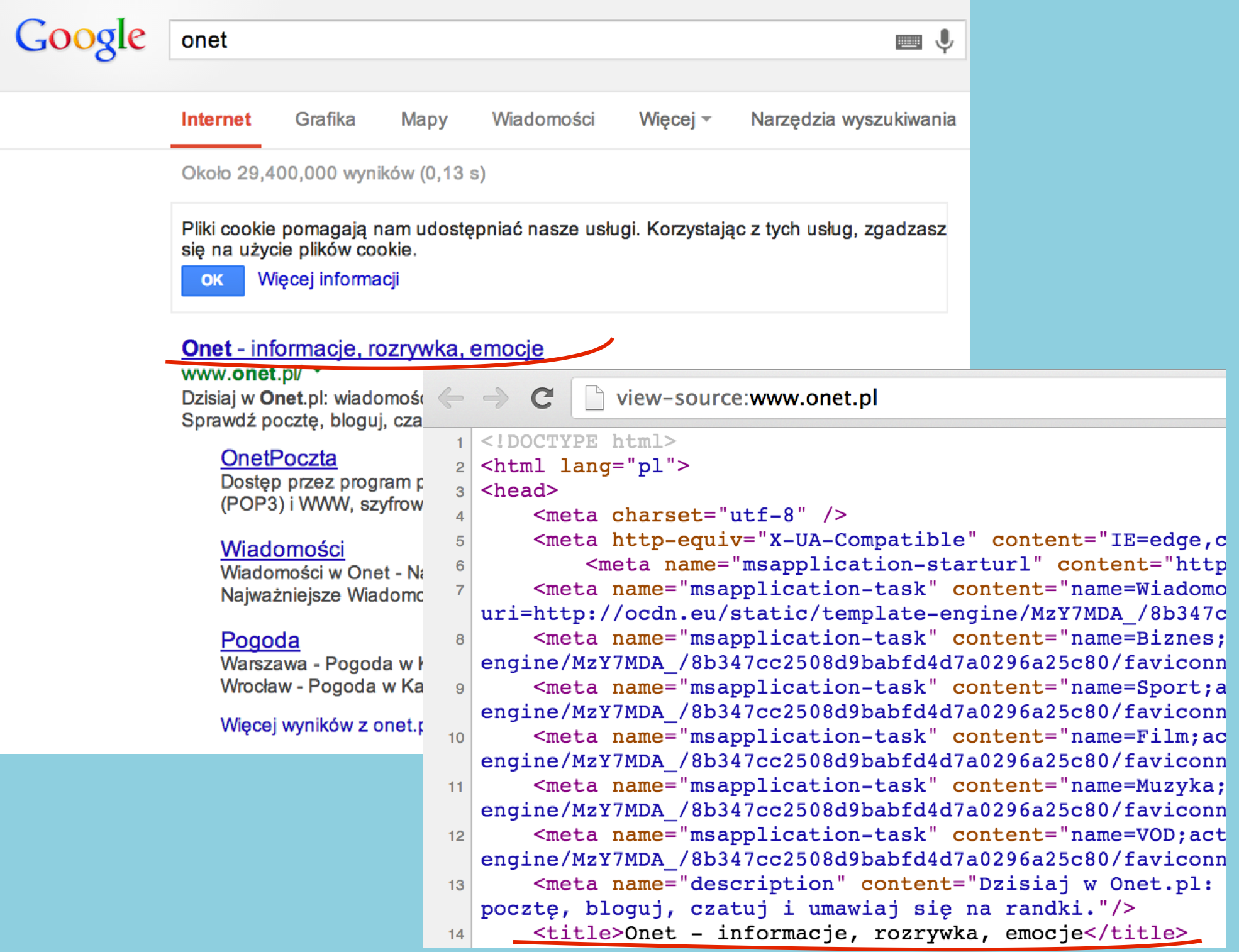The height and width of the screenshot is (952, 1239).
Task: Switch to the Grafika tab
Action: coord(325,119)
